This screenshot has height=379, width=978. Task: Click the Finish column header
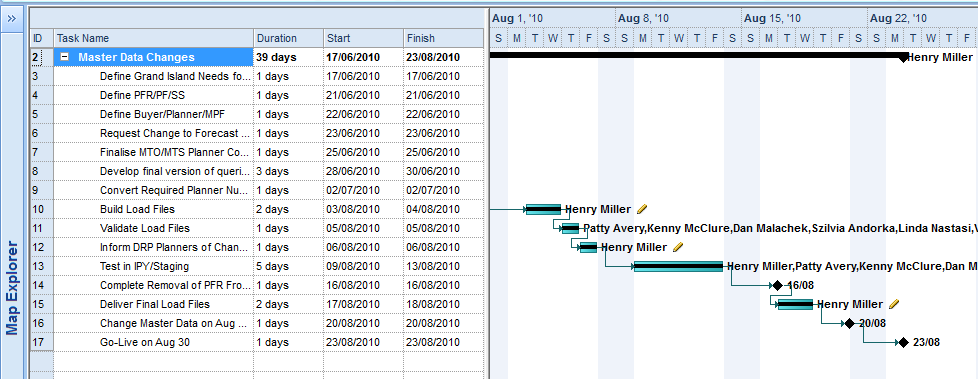(443, 38)
